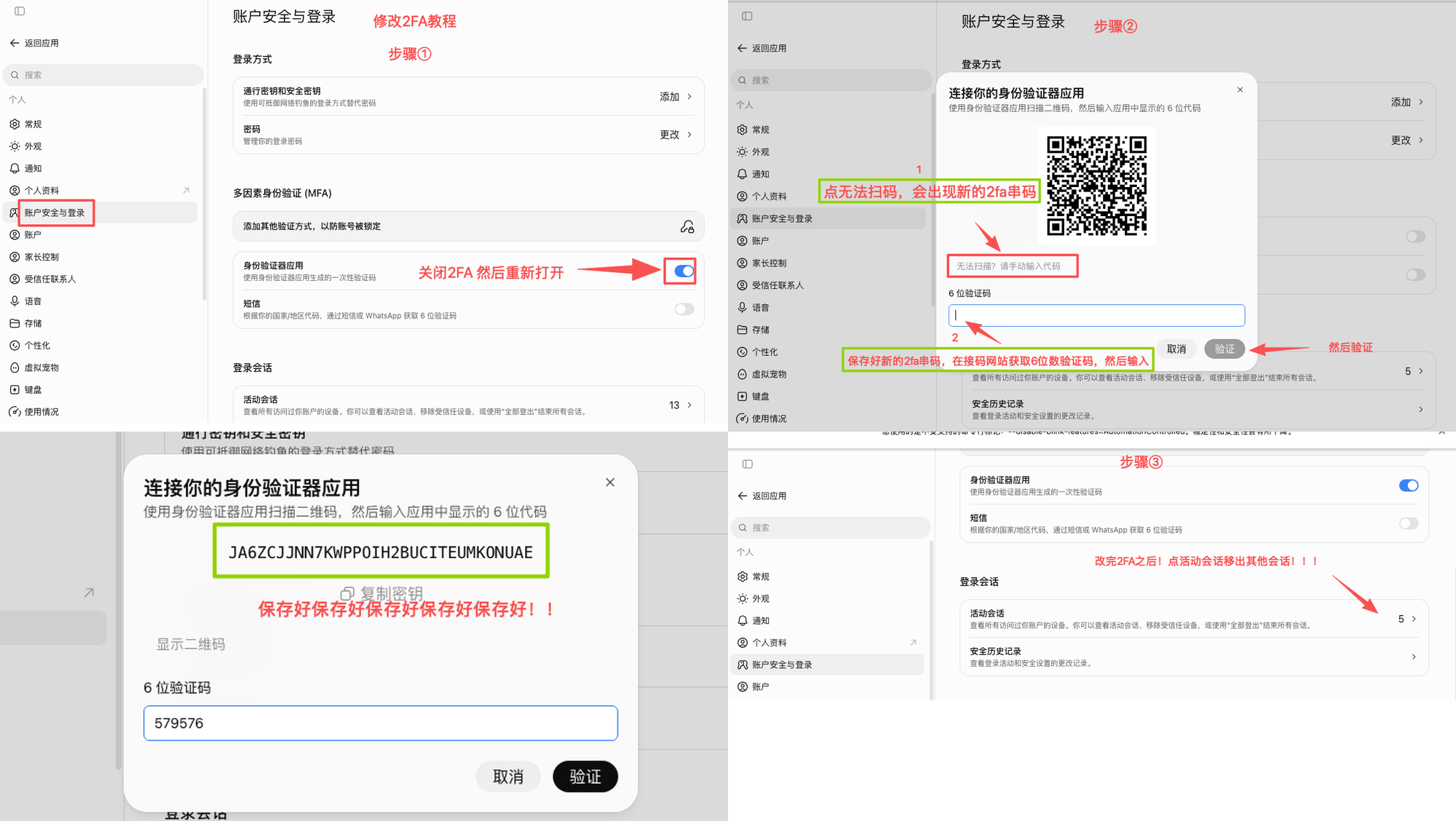The height and width of the screenshot is (821, 1456).
Task: Expand 安全历史记录 chevron in step ③ panel
Action: [1414, 657]
